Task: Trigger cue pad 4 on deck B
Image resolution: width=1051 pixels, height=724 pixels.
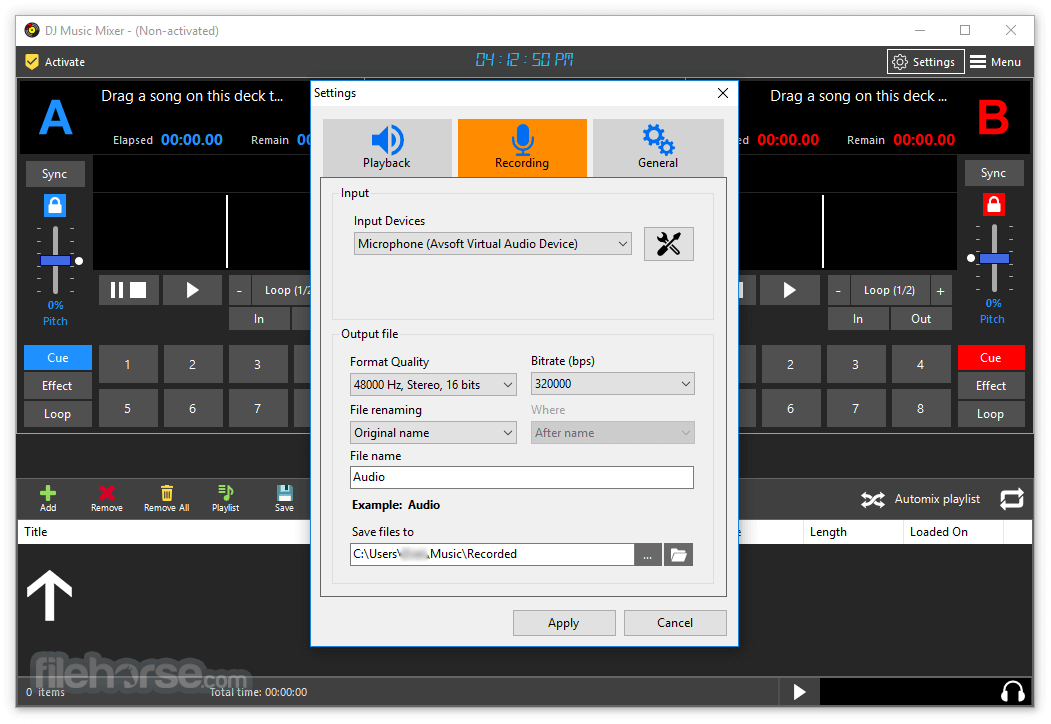Action: coord(920,365)
